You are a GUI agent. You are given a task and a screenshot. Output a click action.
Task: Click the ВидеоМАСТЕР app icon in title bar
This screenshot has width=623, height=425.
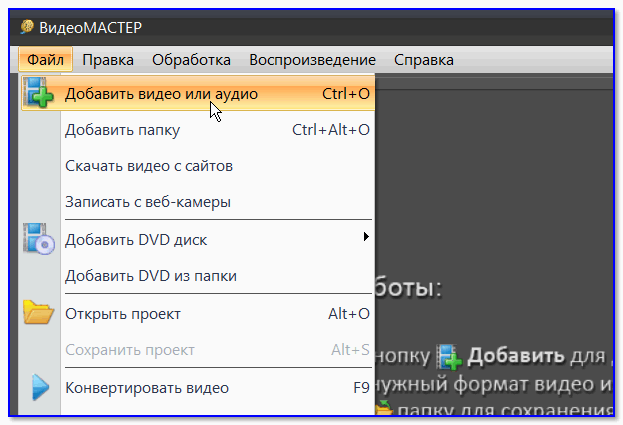coord(27,27)
